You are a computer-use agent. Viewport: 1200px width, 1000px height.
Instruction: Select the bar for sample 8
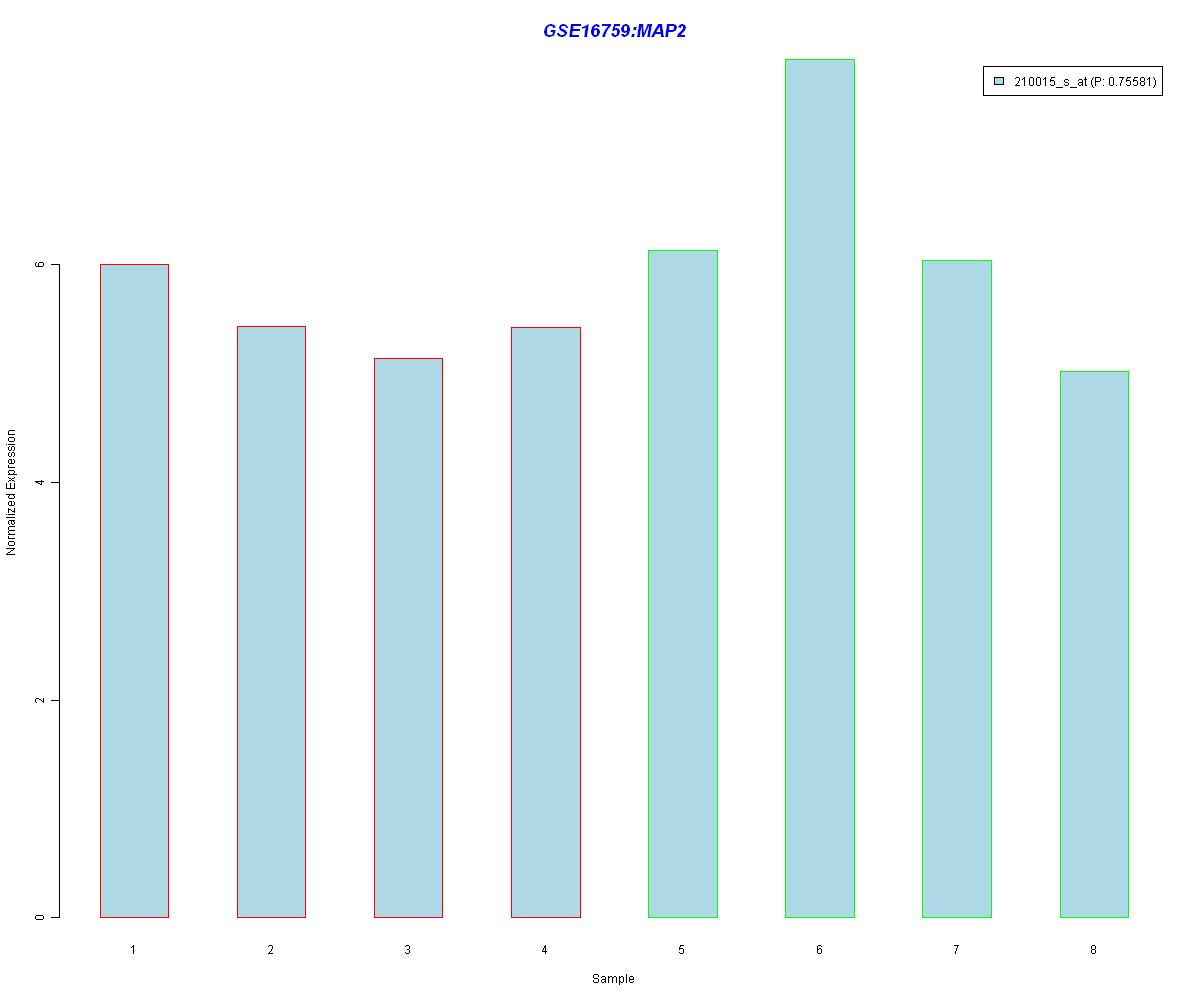coord(1094,644)
